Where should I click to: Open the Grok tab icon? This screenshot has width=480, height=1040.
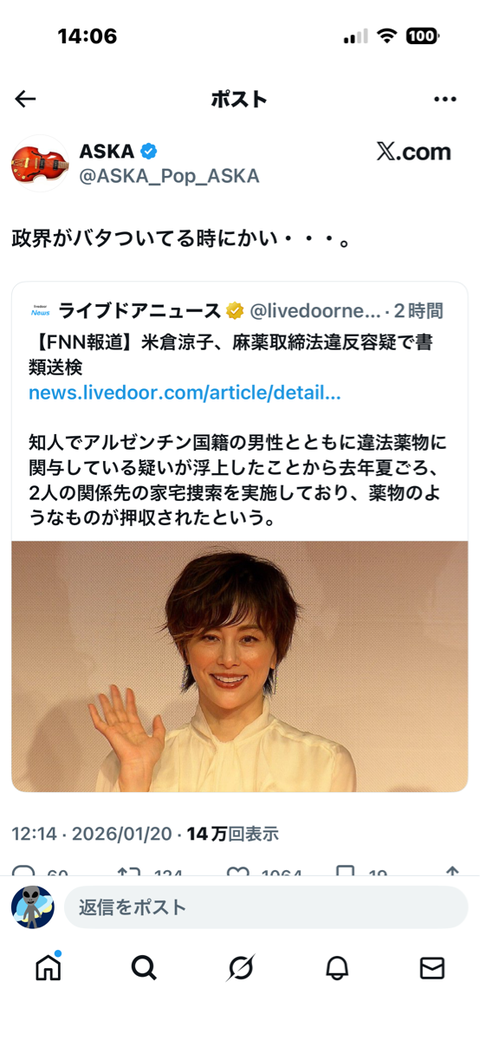tap(240, 968)
